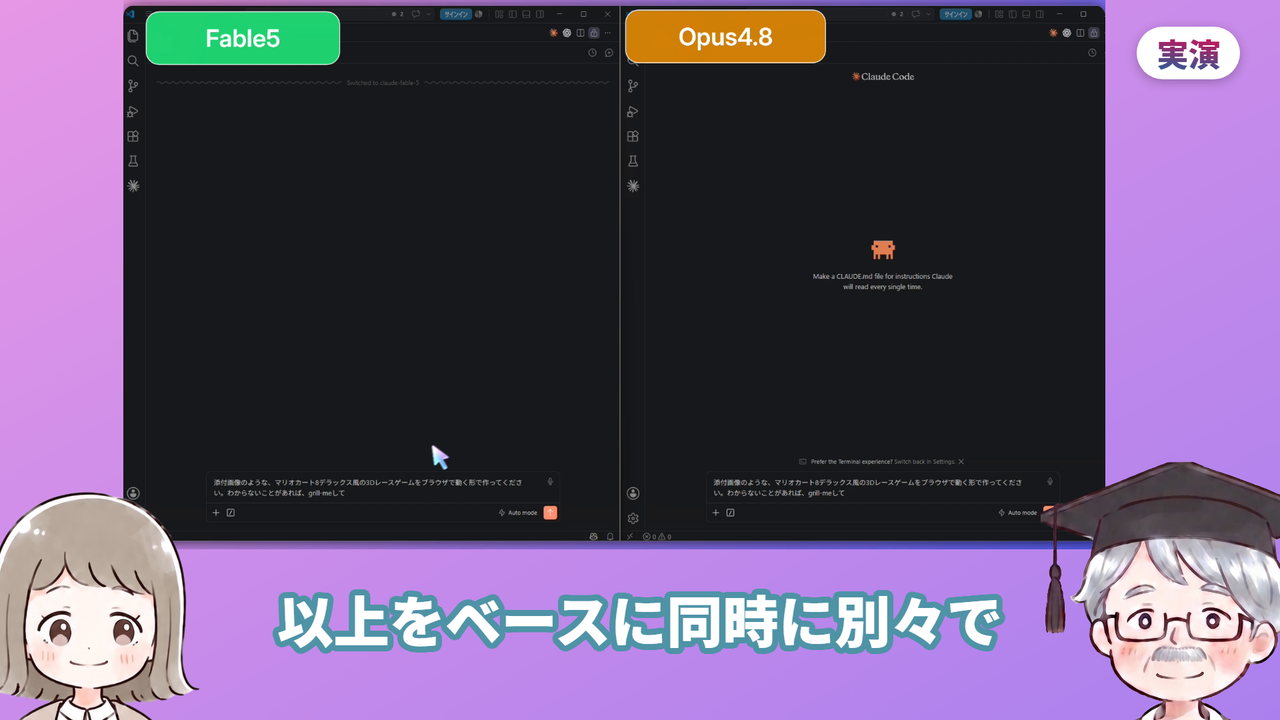The width and height of the screenshot is (1280, 720).
Task: Click Copilot status icon in left title bar
Action: click(x=478, y=14)
